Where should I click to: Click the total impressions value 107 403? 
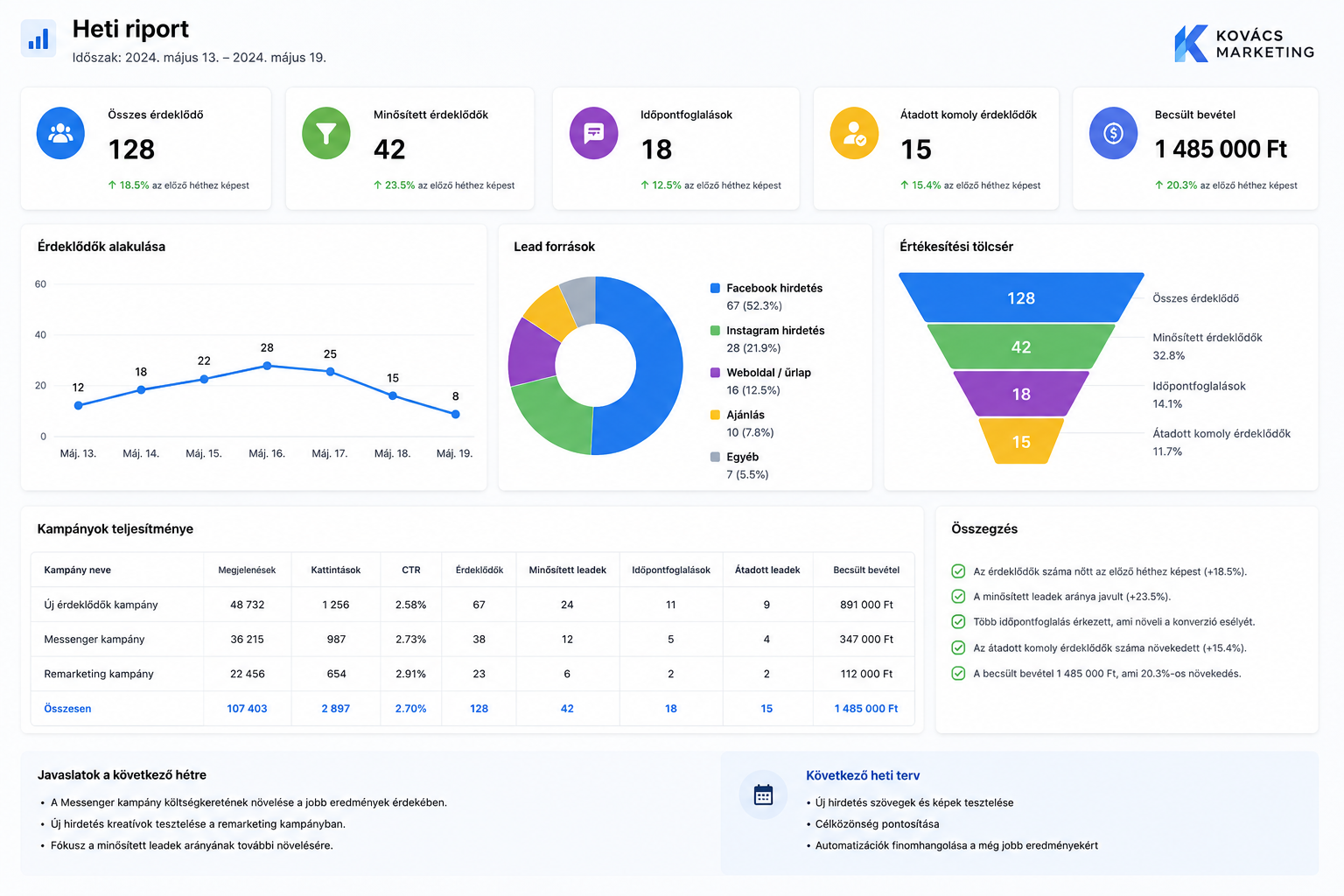coord(247,709)
